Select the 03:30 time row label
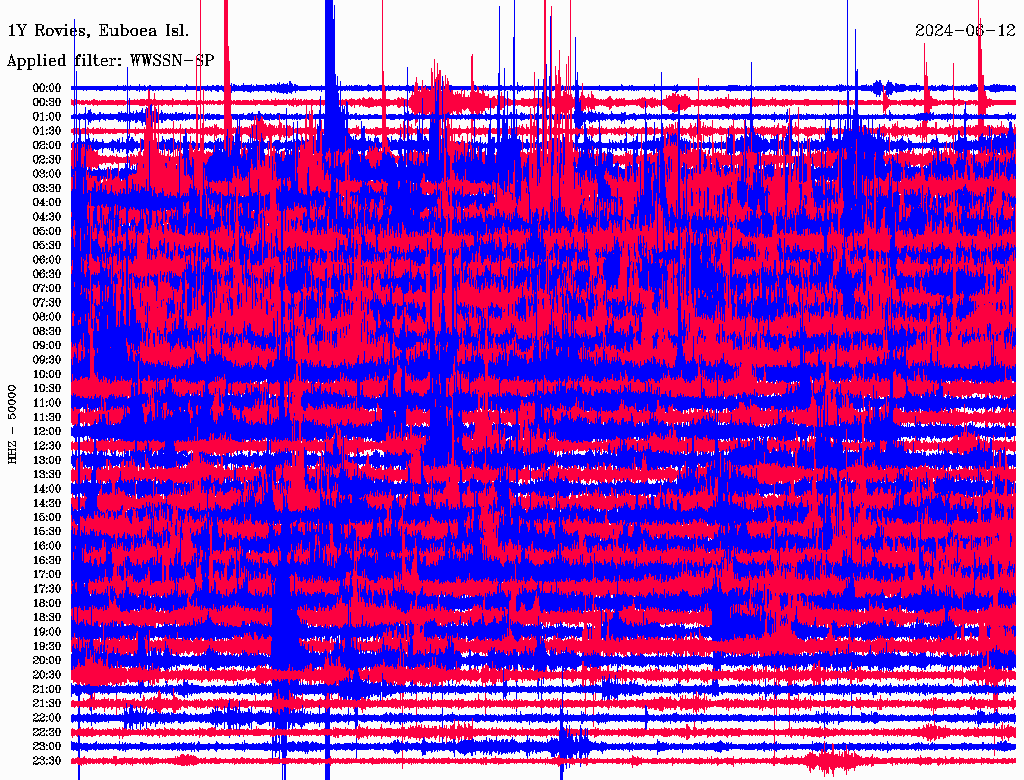This screenshot has width=1024, height=780. (x=47, y=188)
